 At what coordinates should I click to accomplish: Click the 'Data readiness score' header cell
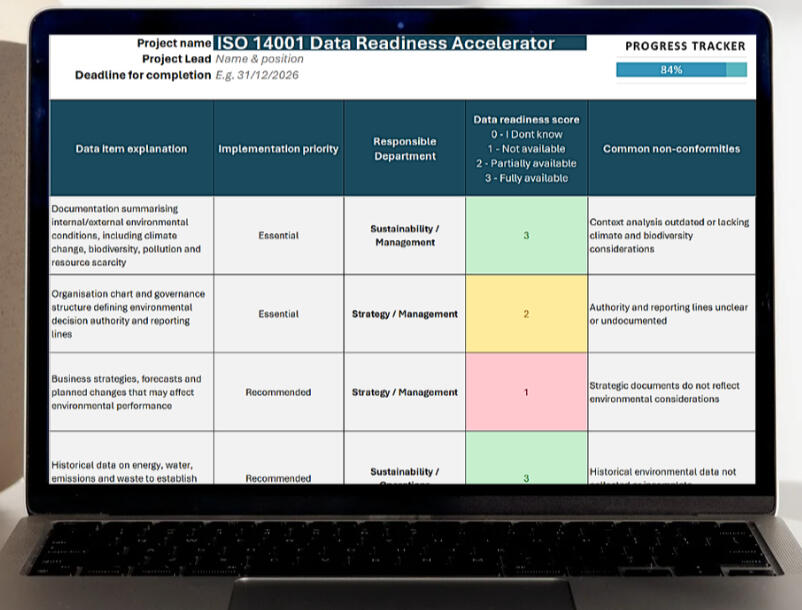pyautogui.click(x=526, y=148)
